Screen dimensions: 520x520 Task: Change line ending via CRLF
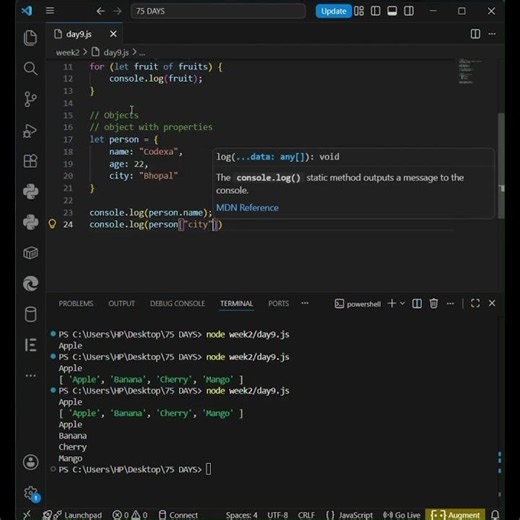pos(306,515)
